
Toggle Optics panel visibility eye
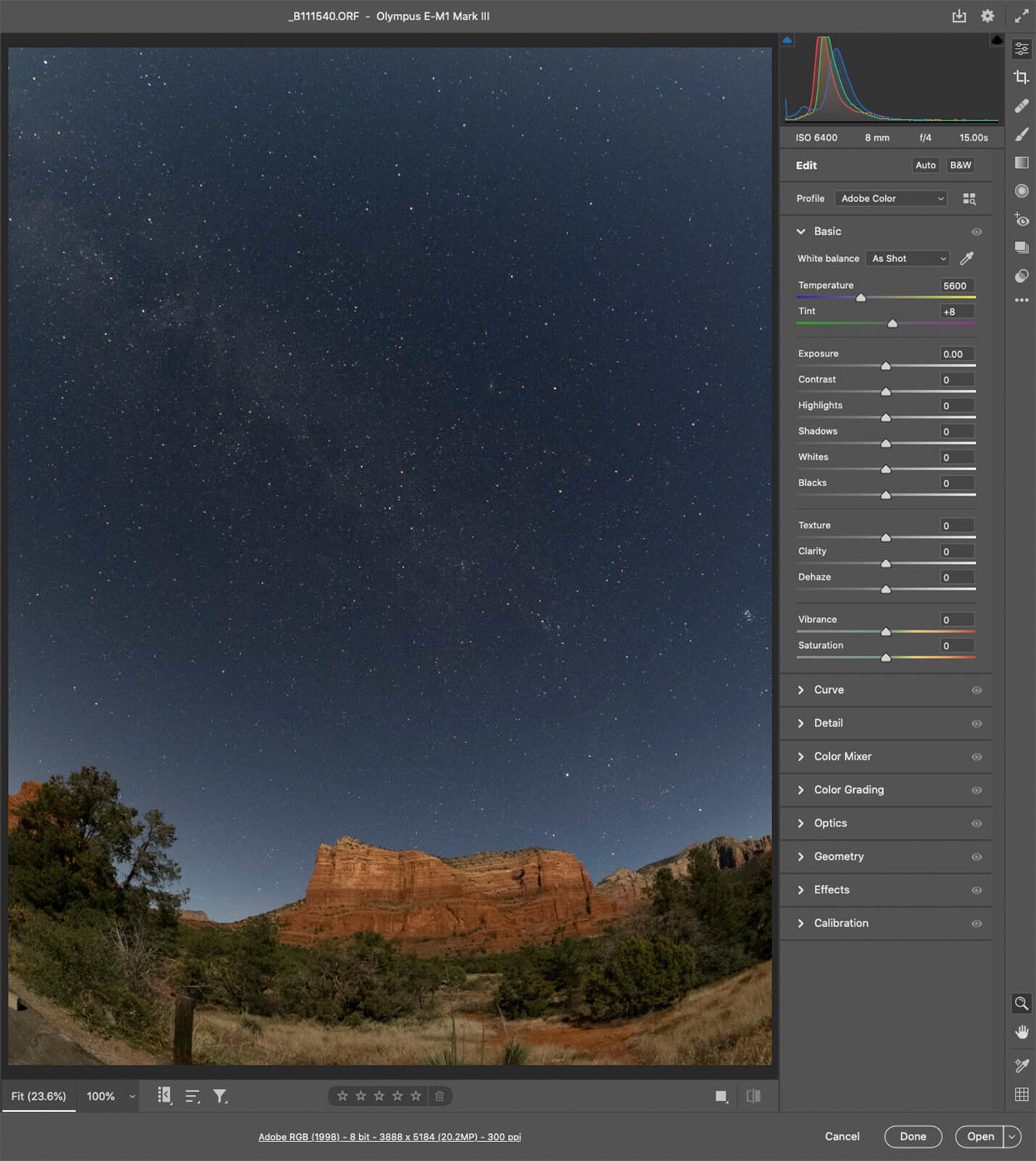tap(977, 824)
